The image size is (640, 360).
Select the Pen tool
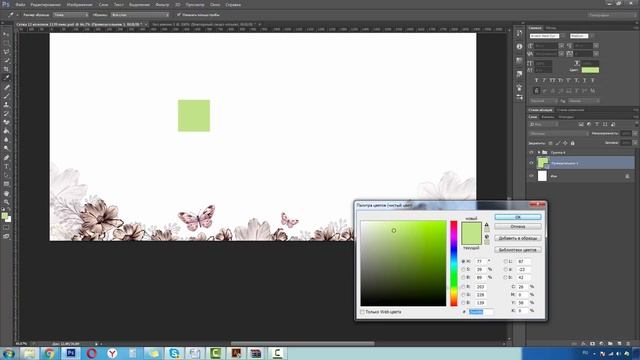point(6,158)
